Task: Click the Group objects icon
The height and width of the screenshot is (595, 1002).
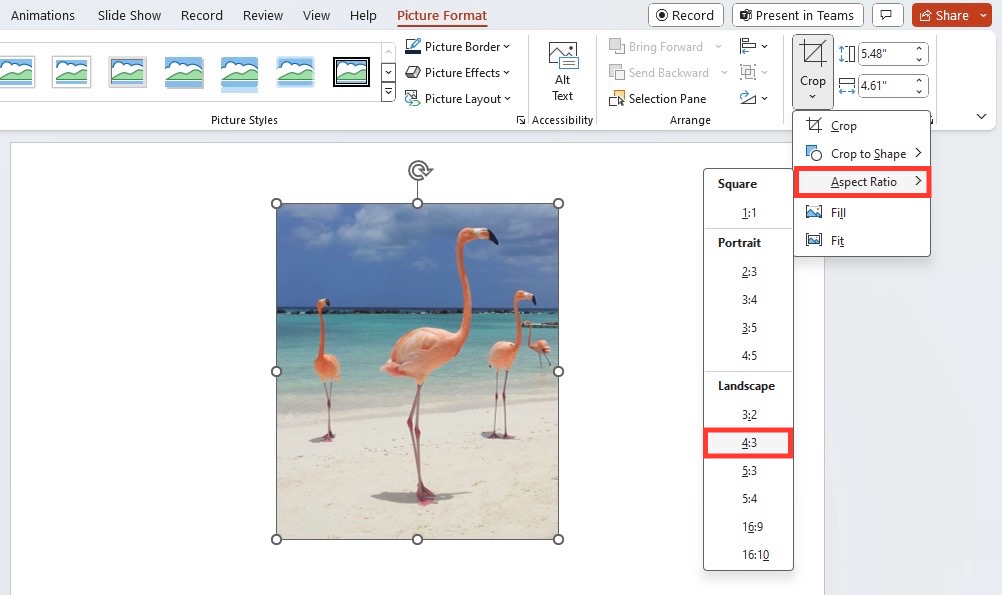Action: click(753, 72)
